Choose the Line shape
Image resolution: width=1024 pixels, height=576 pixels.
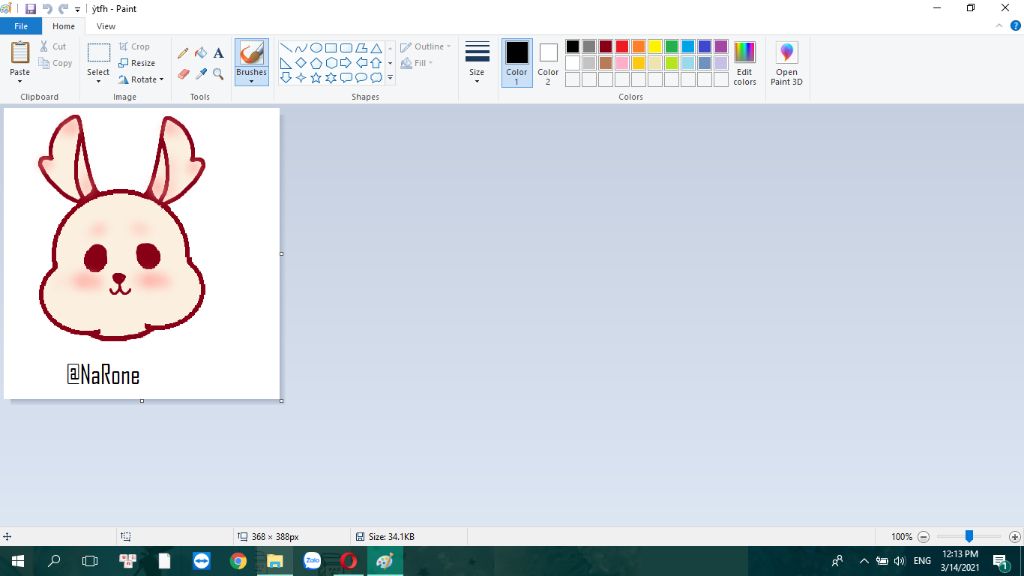[286, 48]
